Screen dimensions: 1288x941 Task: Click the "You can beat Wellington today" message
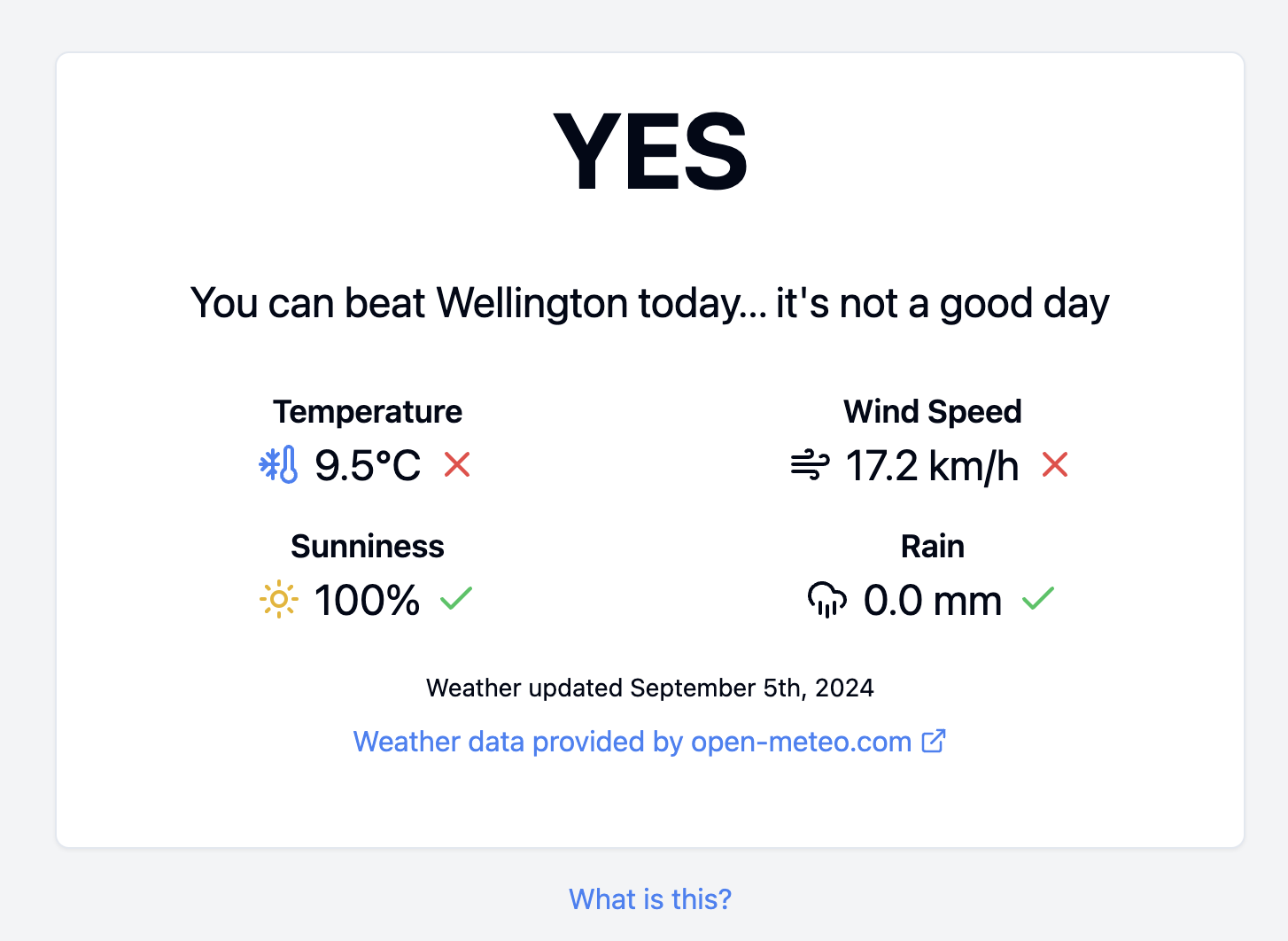click(x=650, y=303)
